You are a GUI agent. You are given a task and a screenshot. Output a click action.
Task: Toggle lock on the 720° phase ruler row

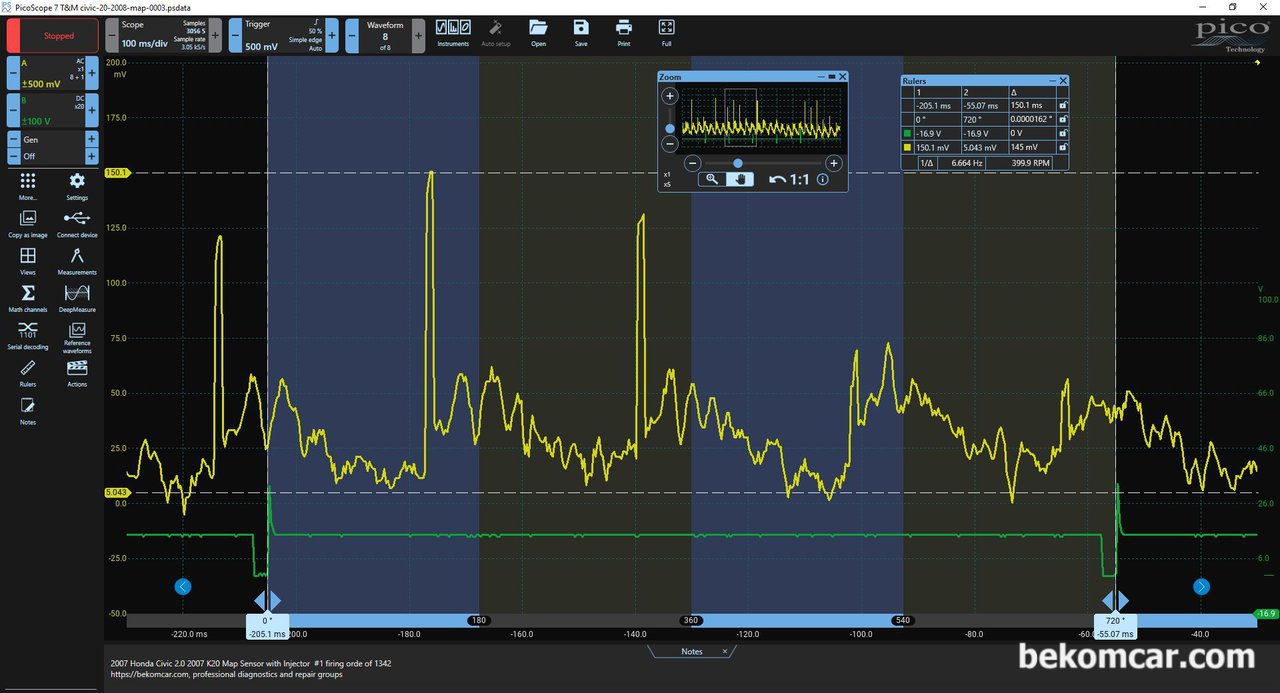[1062, 119]
